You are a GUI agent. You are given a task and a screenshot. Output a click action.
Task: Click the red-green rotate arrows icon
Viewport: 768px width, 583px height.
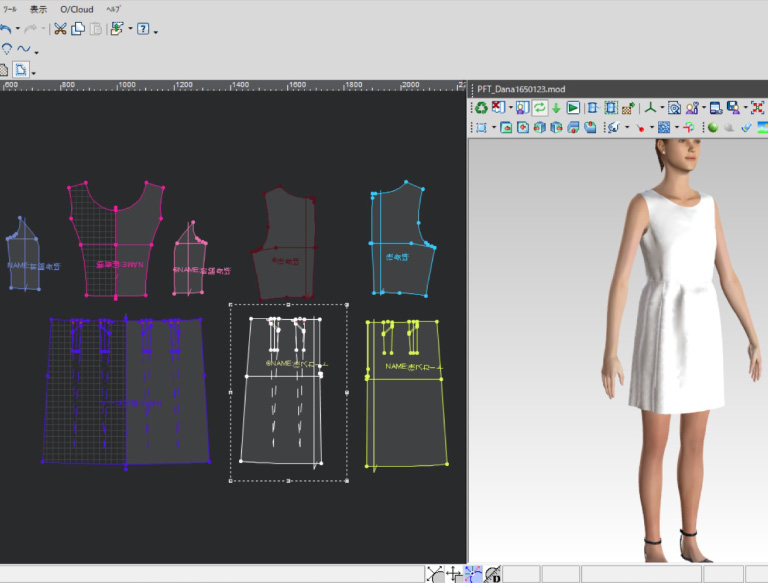[689, 127]
